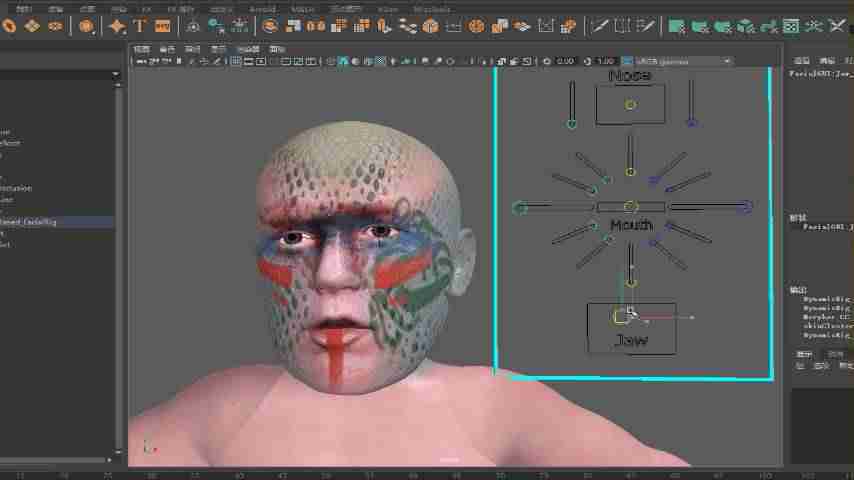Open the 着色 panel menu

(x=167, y=50)
